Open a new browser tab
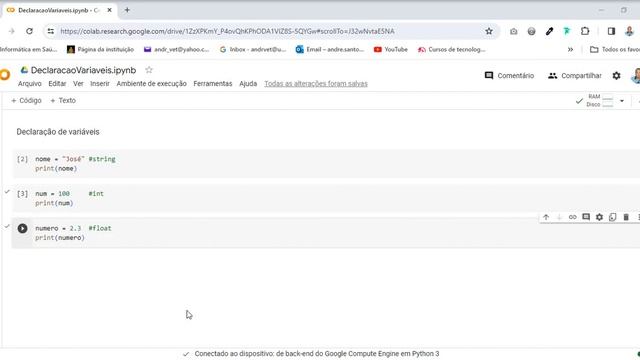The height and width of the screenshot is (360, 640). click(x=127, y=10)
